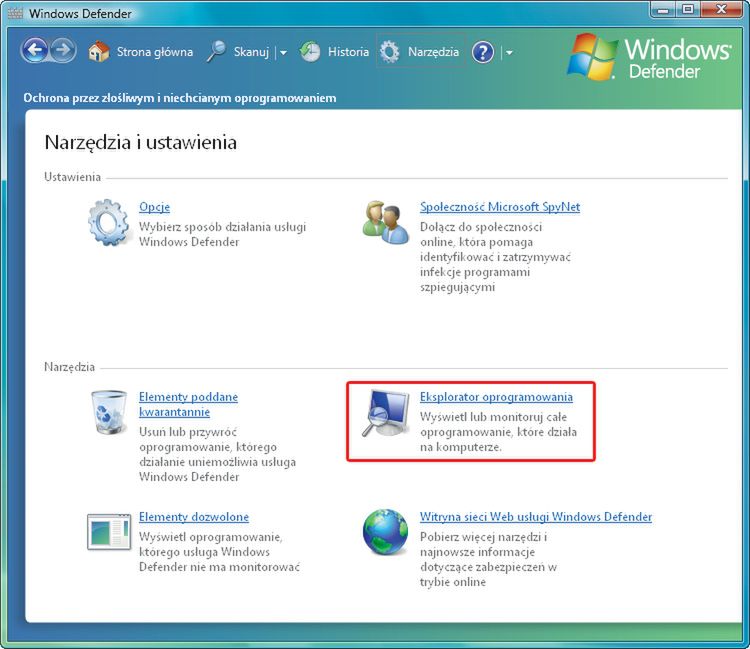This screenshot has width=750, height=649.
Task: Select Narzędzia toolbar label
Action: [x=433, y=52]
